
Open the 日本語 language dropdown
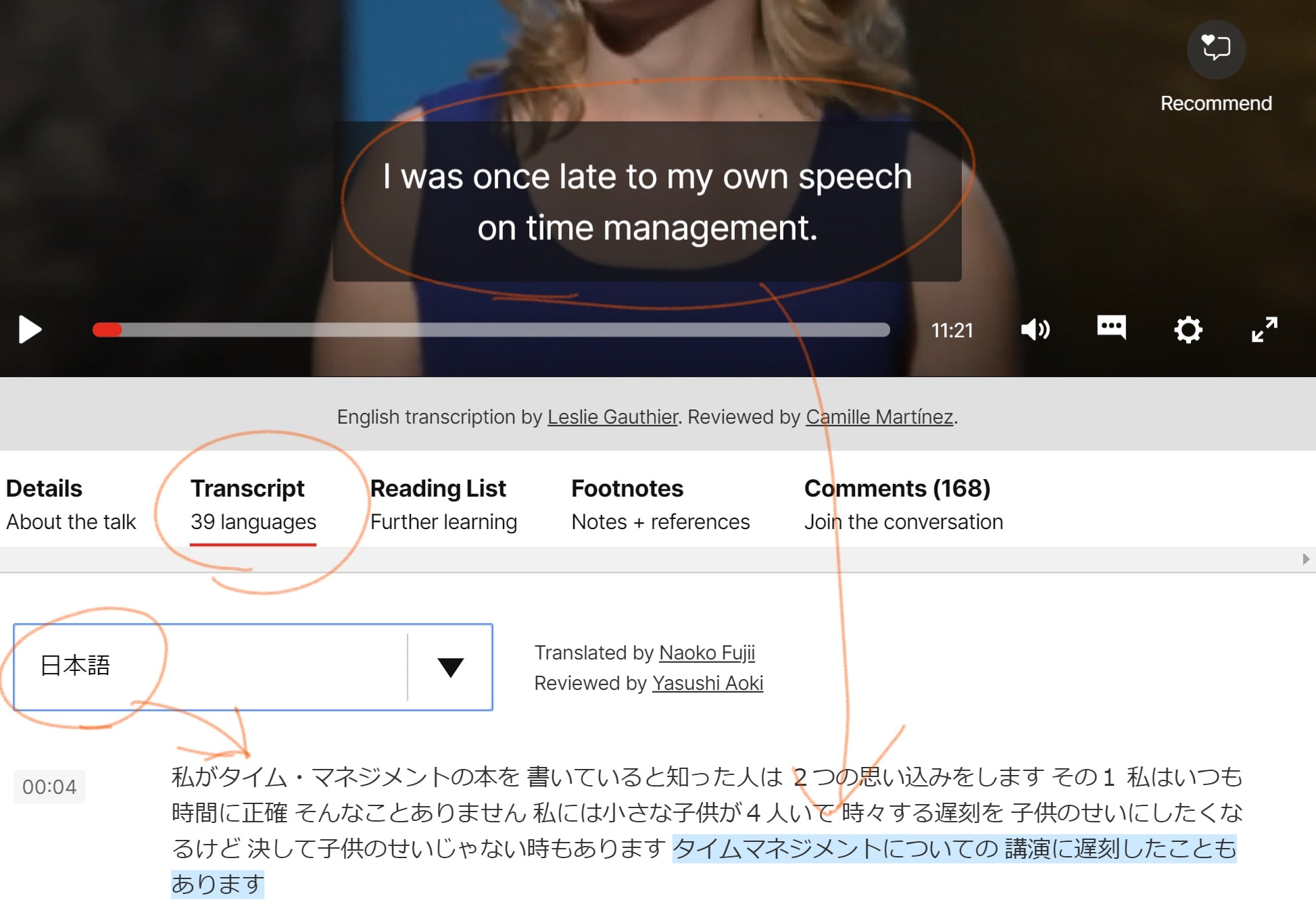coord(253,667)
